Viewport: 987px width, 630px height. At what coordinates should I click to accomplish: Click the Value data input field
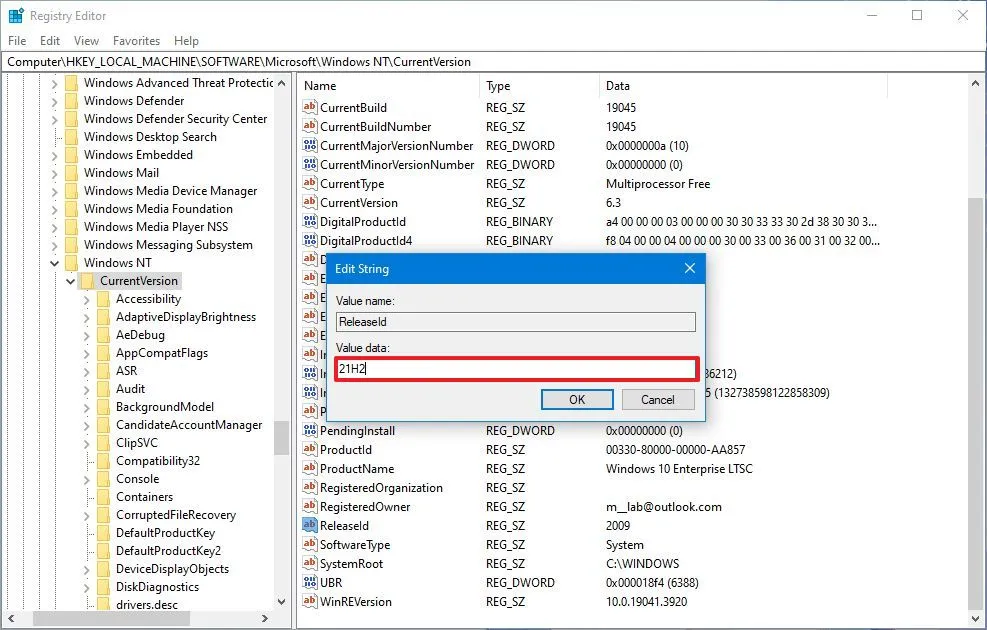point(515,368)
